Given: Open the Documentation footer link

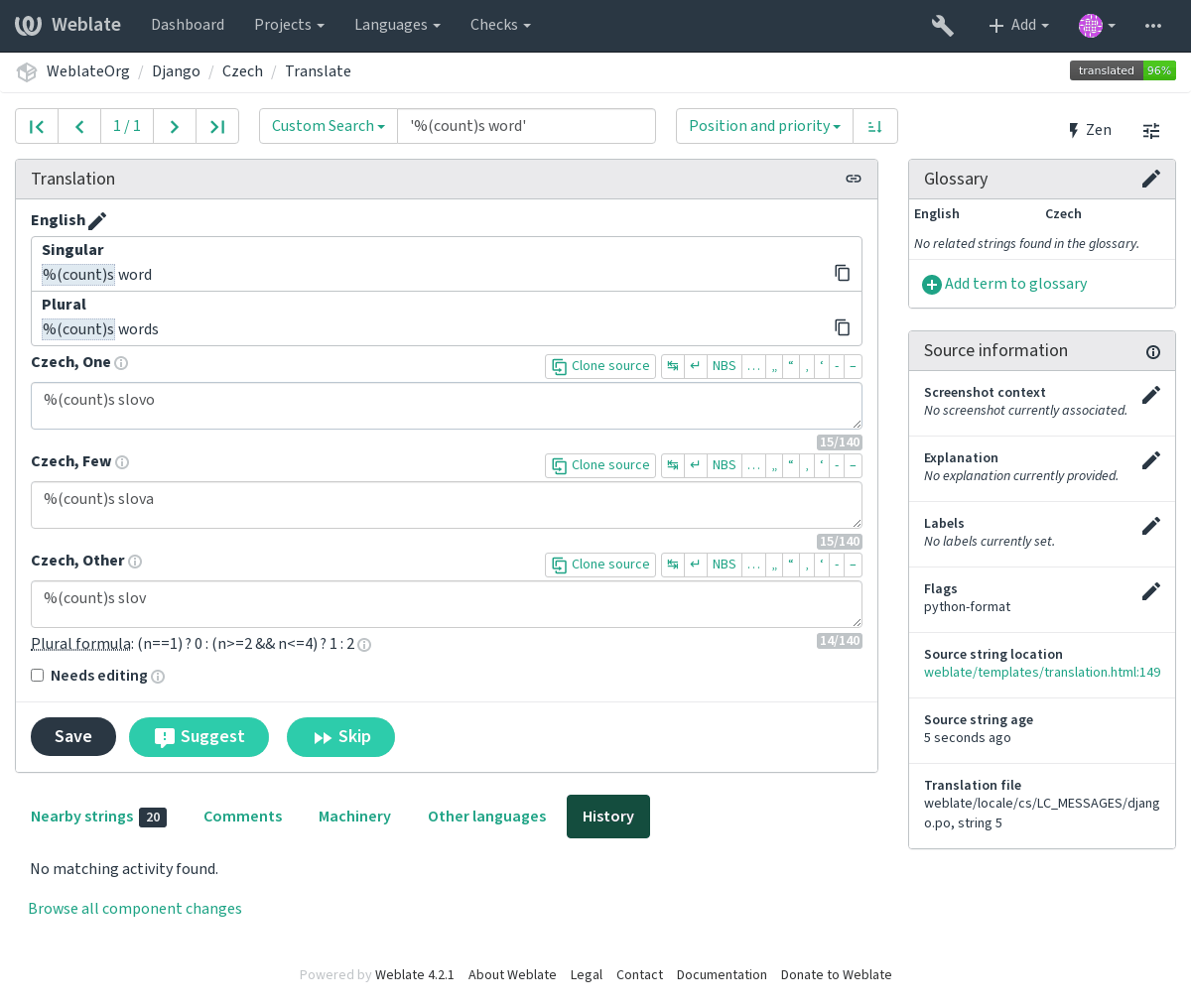Looking at the screenshot, I should click(x=722, y=975).
